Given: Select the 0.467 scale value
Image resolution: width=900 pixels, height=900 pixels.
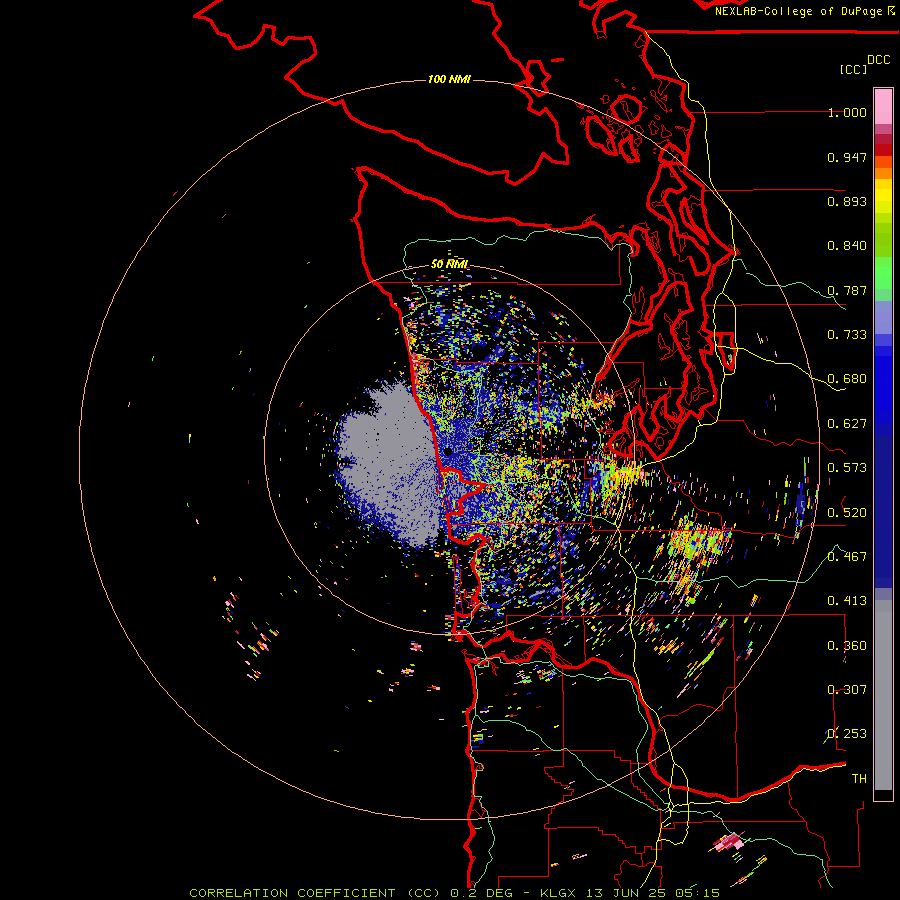Looking at the screenshot, I should coord(847,557).
